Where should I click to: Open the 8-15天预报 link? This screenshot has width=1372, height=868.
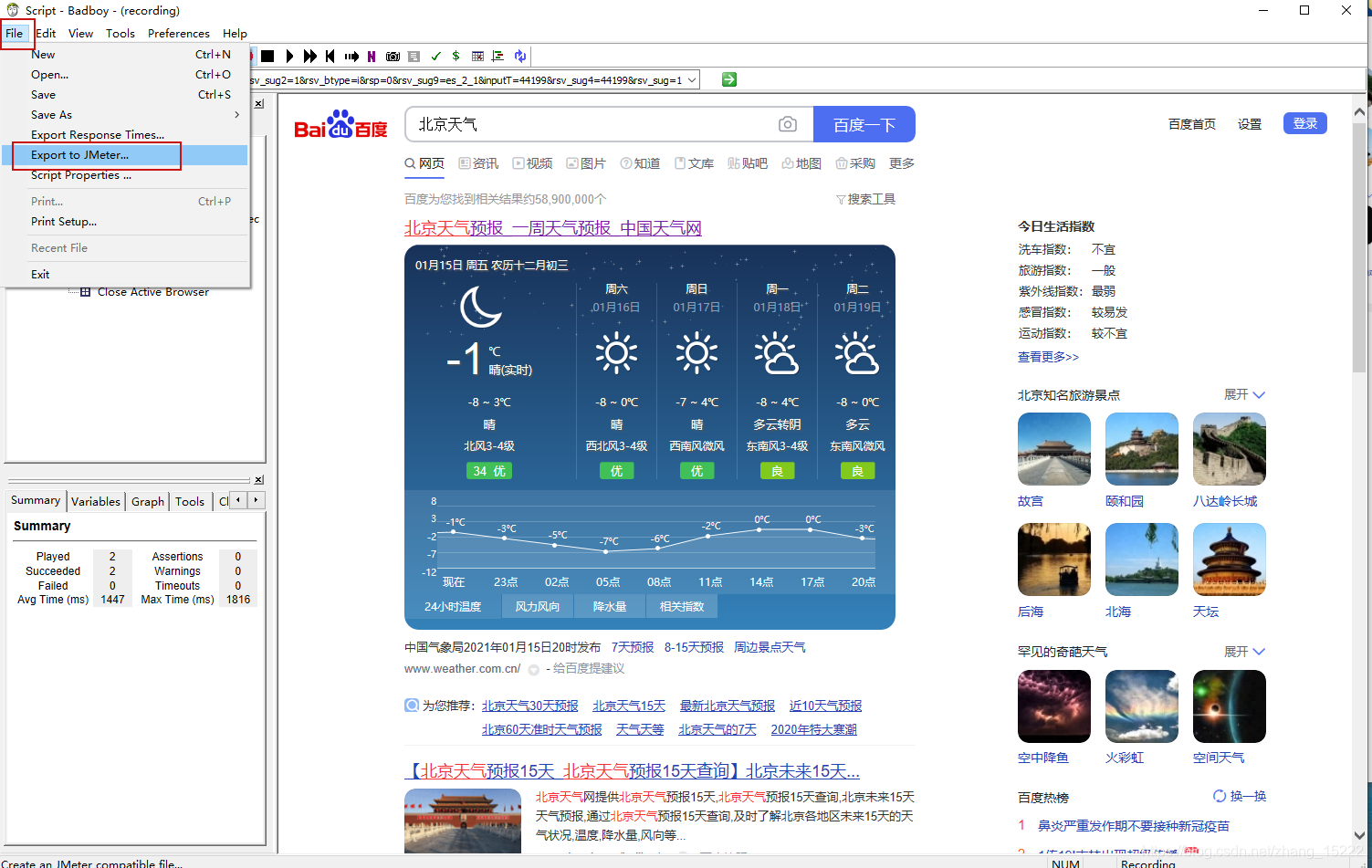694,647
